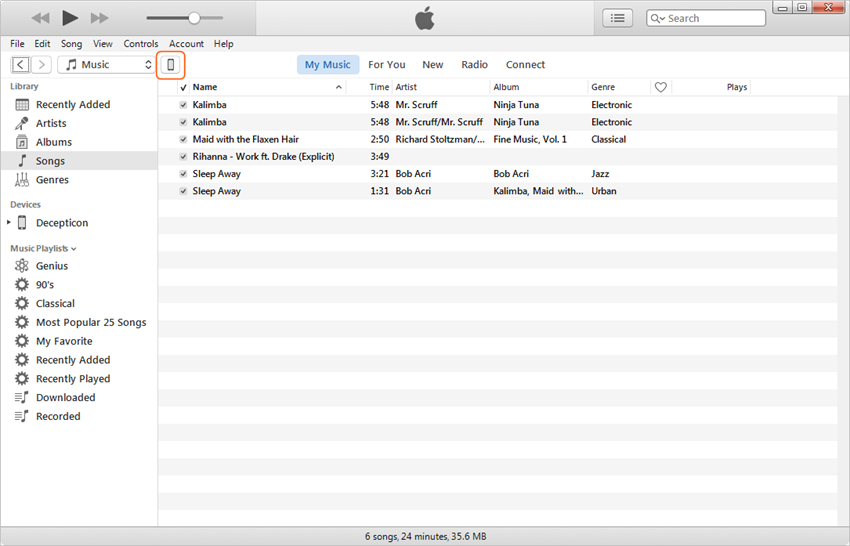This screenshot has height=546, width=850.
Task: Uncheck the Maid with the Flaxen Hair song
Action: point(183,140)
